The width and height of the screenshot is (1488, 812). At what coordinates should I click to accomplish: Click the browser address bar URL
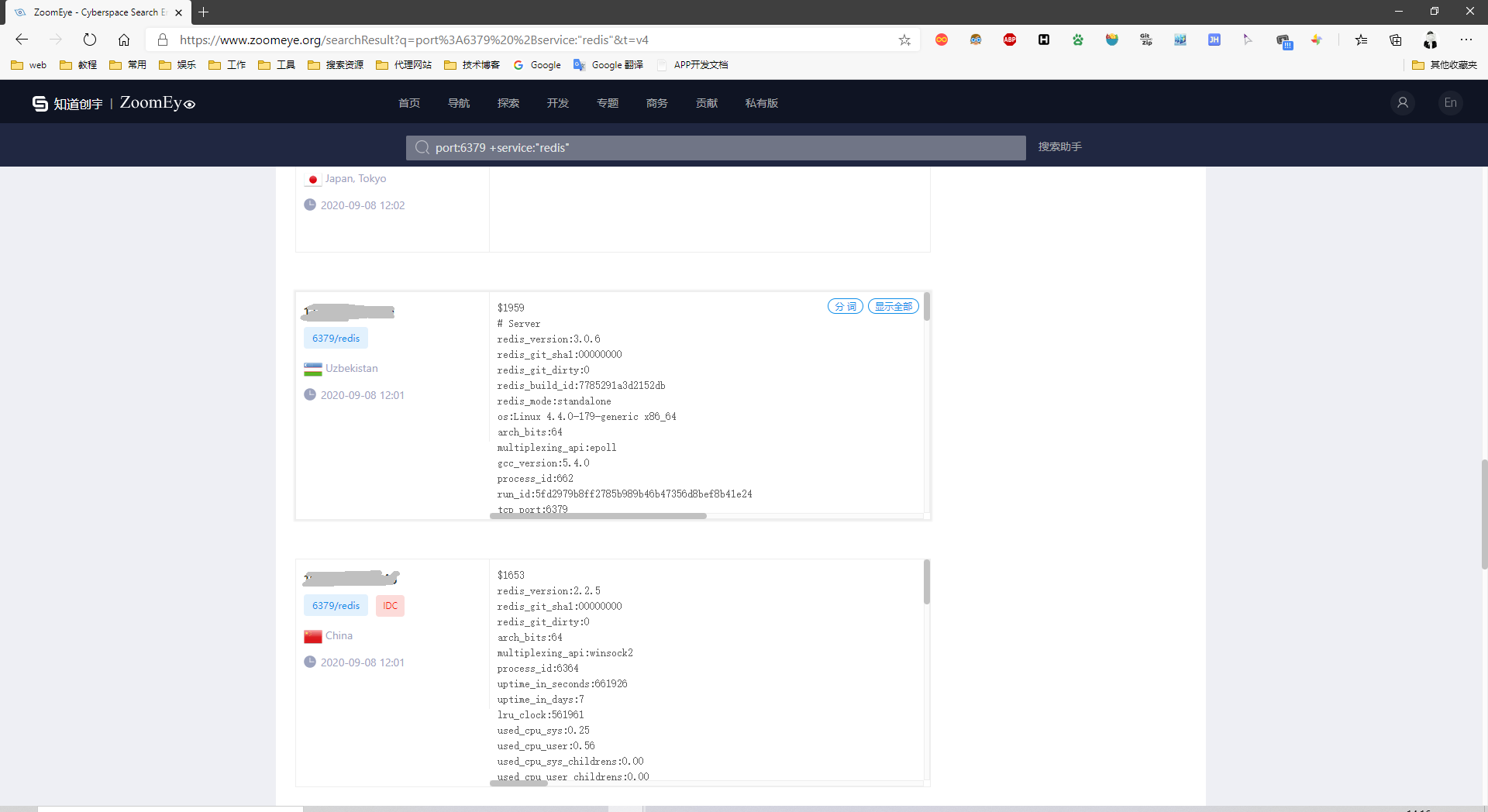tap(414, 40)
